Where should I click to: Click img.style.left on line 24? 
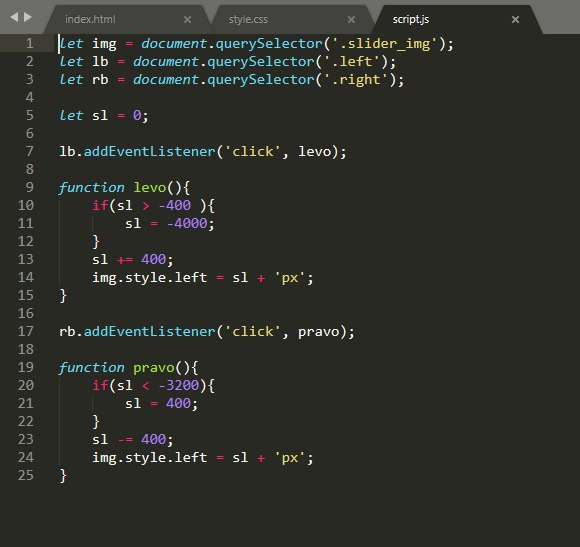coord(149,457)
